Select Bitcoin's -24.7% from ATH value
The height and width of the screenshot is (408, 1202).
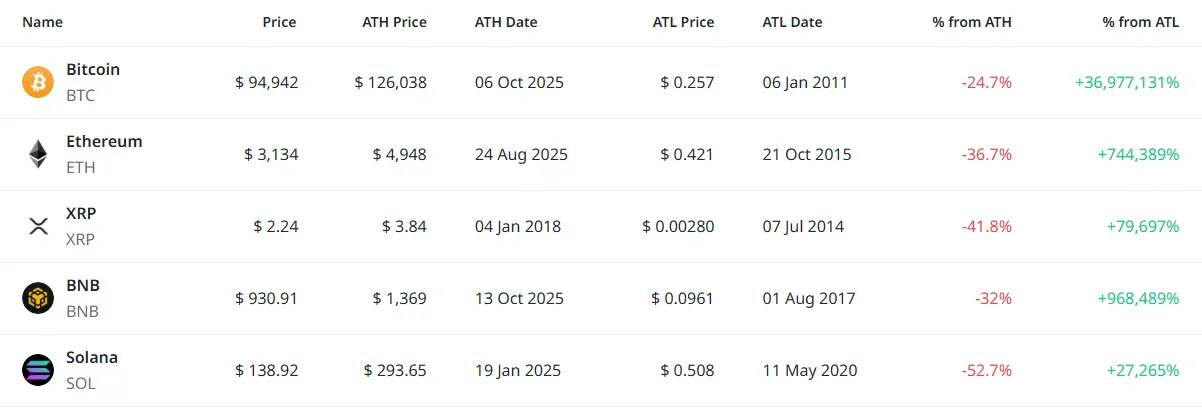986,82
